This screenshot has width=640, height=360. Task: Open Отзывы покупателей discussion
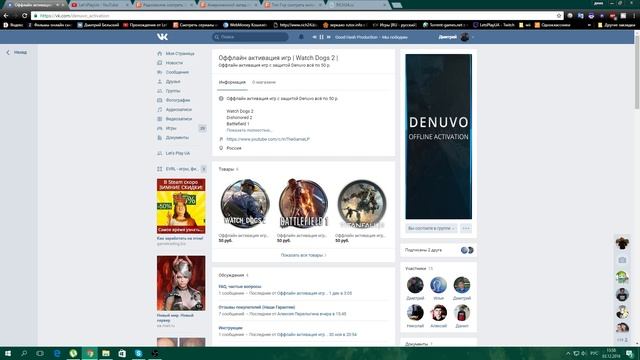[x=256, y=307]
